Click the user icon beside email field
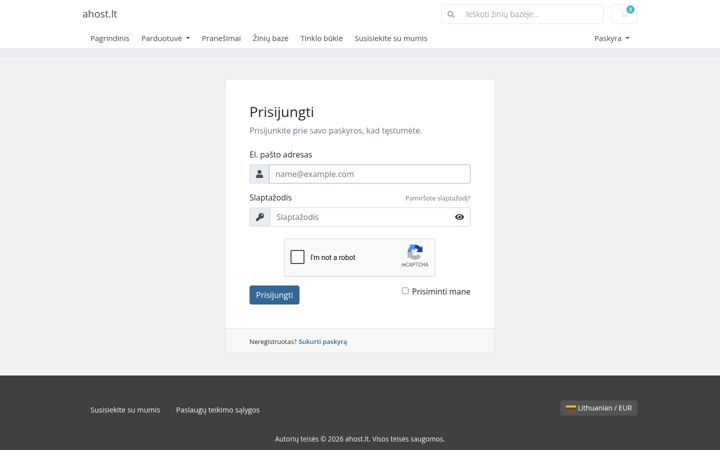Image resolution: width=720 pixels, height=450 pixels. coord(259,174)
